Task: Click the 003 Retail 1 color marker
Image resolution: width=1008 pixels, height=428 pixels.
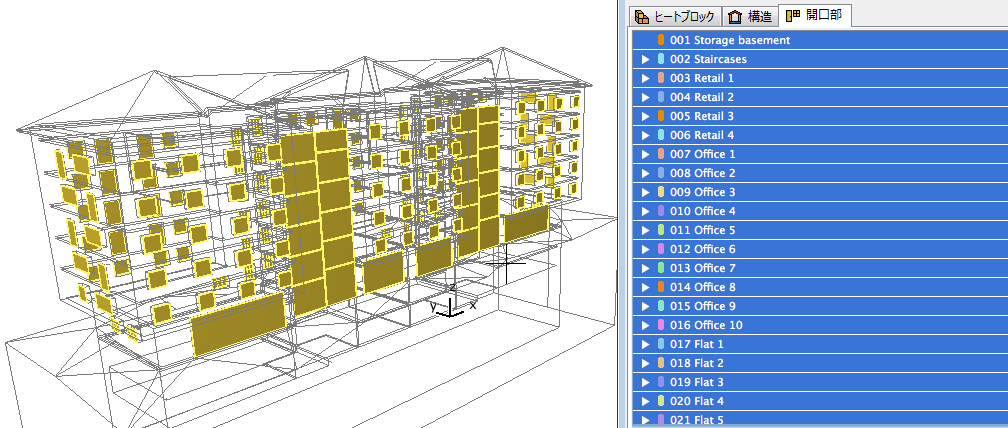Action: (x=661, y=78)
